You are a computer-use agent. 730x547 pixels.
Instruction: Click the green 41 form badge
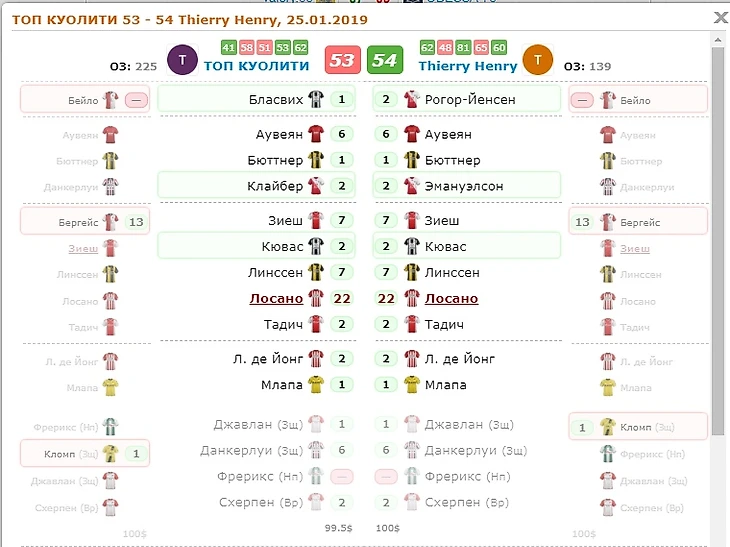(228, 47)
